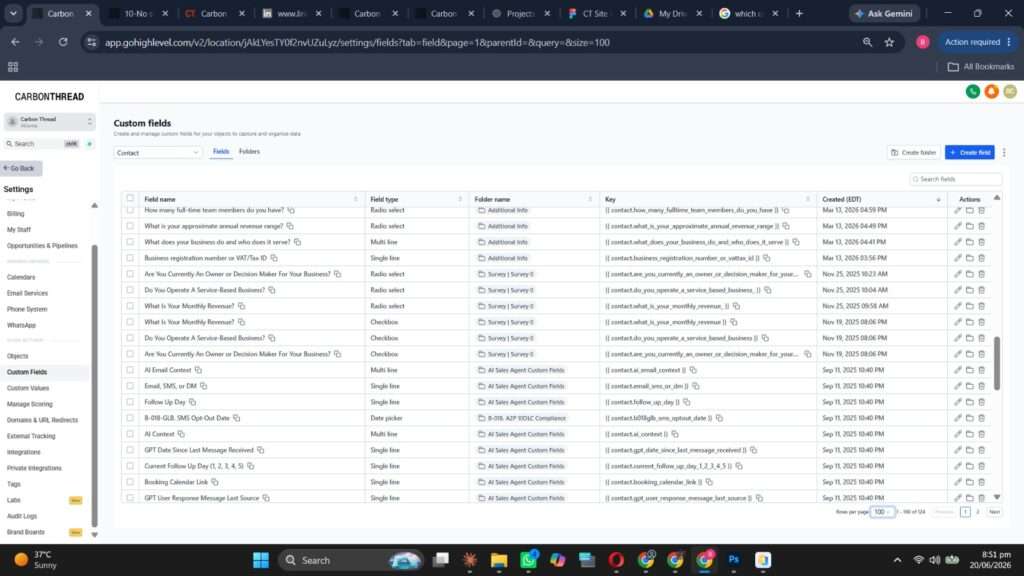1024x576 pixels.
Task: Delete the Follow Up Day field
Action: coord(981,402)
